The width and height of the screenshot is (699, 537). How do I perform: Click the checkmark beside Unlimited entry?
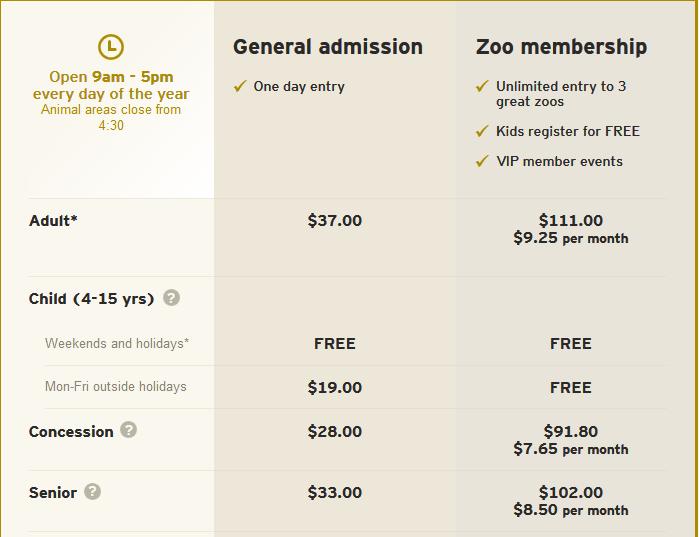point(482,86)
